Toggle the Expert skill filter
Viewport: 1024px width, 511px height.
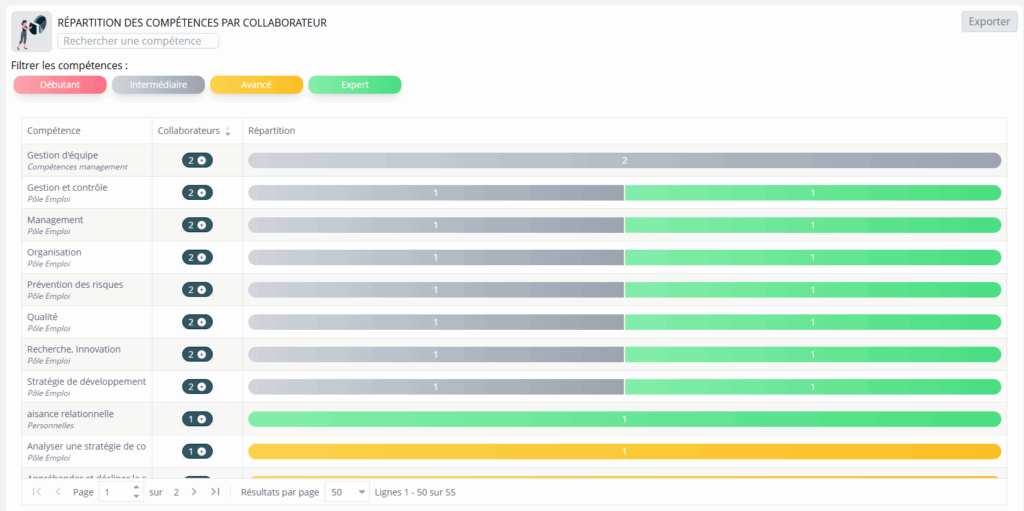coord(355,85)
